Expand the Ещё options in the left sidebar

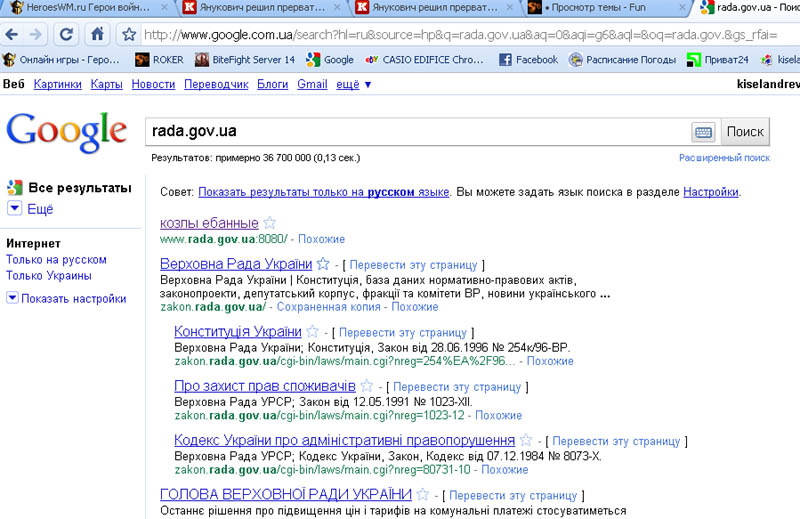pos(32,209)
